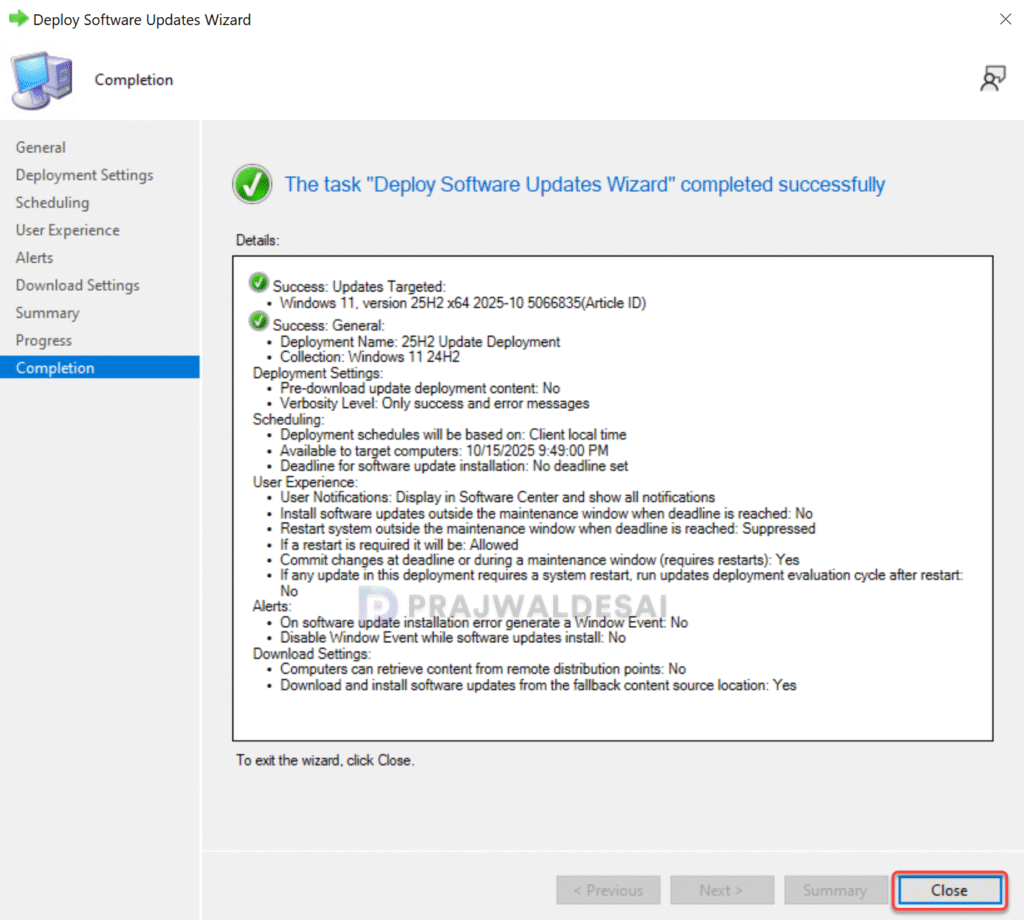Click the Windows 11 version 25H2 update line
Image resolution: width=1024 pixels, height=920 pixels.
[x=463, y=303]
